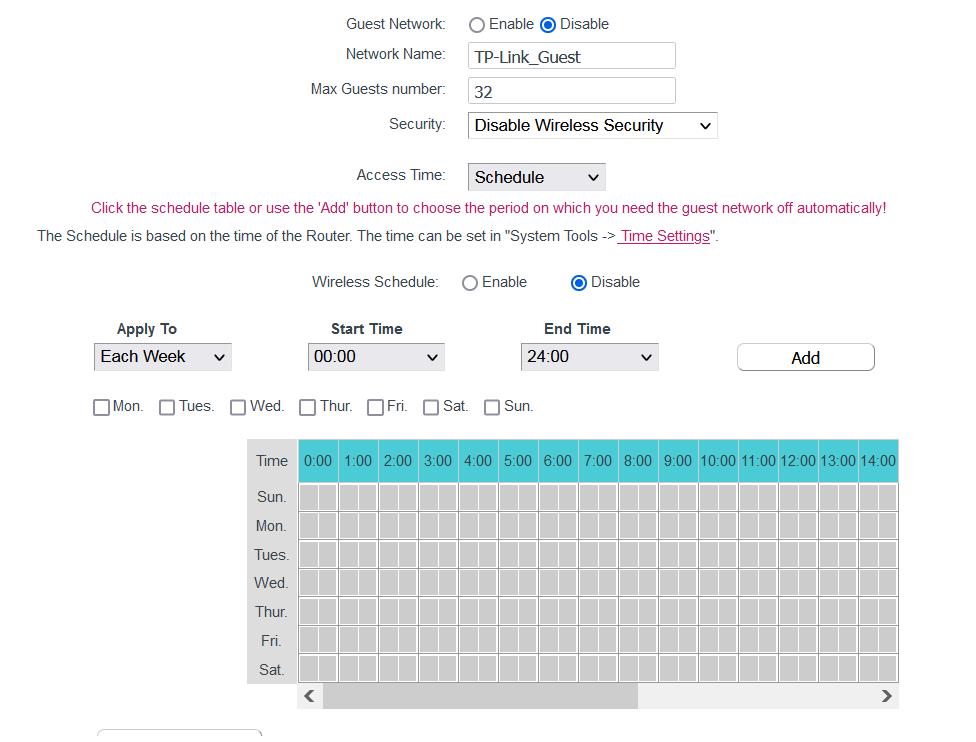
Task: Open the Time Settings link
Action: (x=664, y=237)
